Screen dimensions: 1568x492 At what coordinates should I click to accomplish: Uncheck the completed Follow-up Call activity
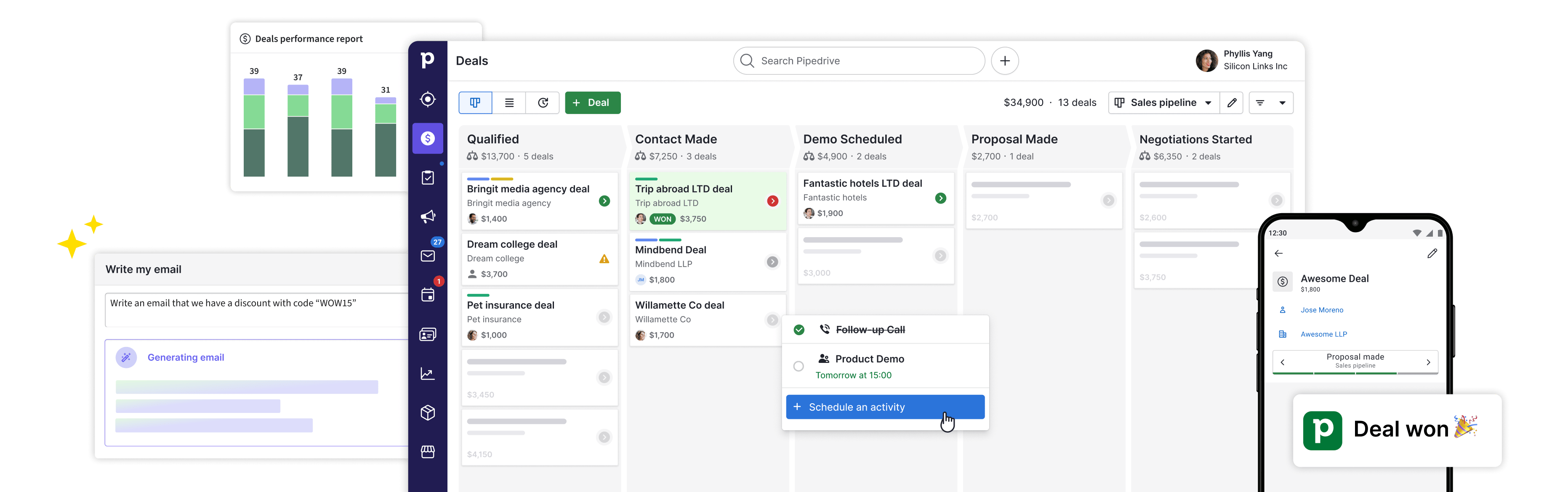point(799,330)
